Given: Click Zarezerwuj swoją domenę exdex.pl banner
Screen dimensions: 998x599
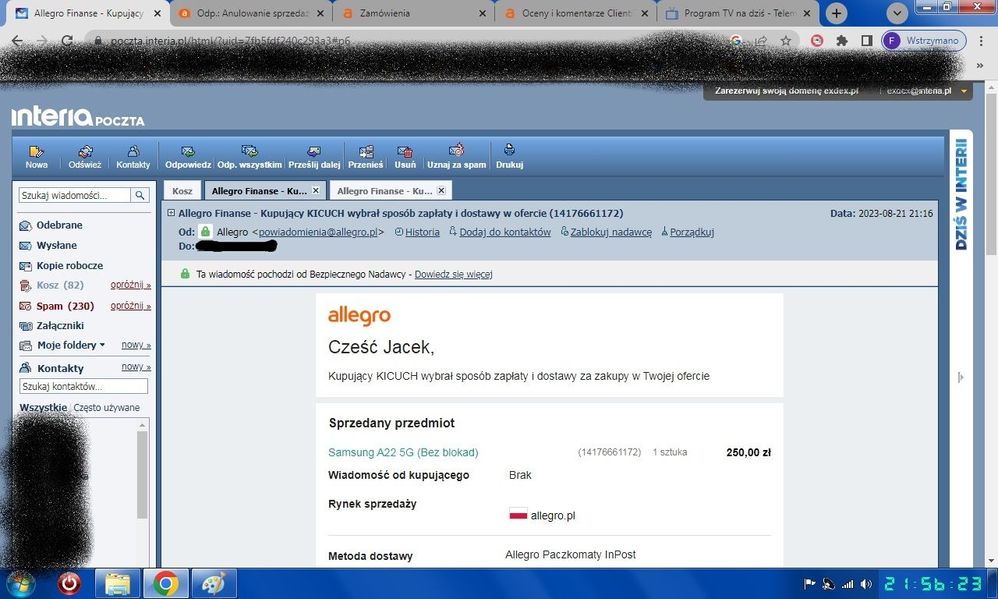Looking at the screenshot, I should tap(786, 91).
